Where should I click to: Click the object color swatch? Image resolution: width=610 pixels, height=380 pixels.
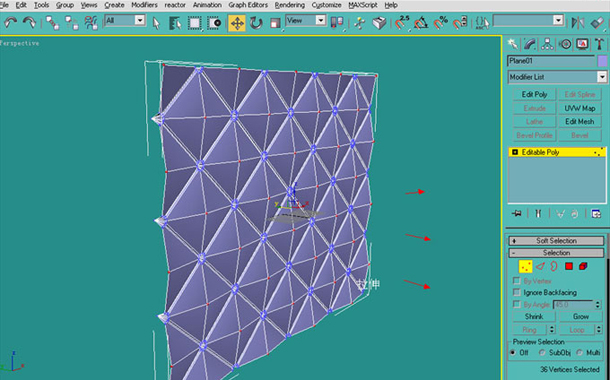point(602,61)
